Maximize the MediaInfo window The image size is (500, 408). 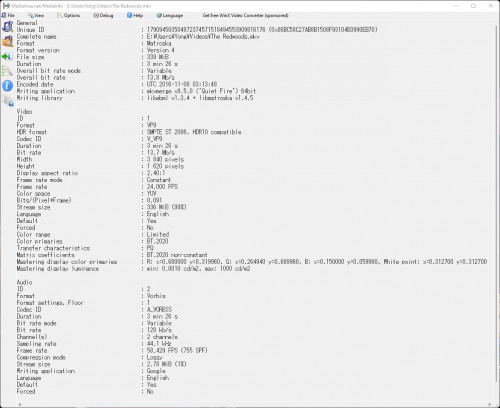coord(473,6)
